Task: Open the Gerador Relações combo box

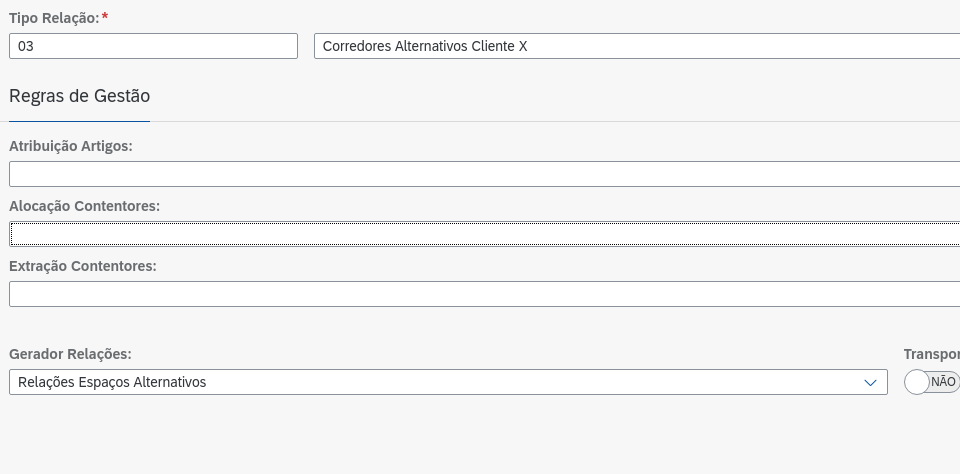Action: coord(448,382)
